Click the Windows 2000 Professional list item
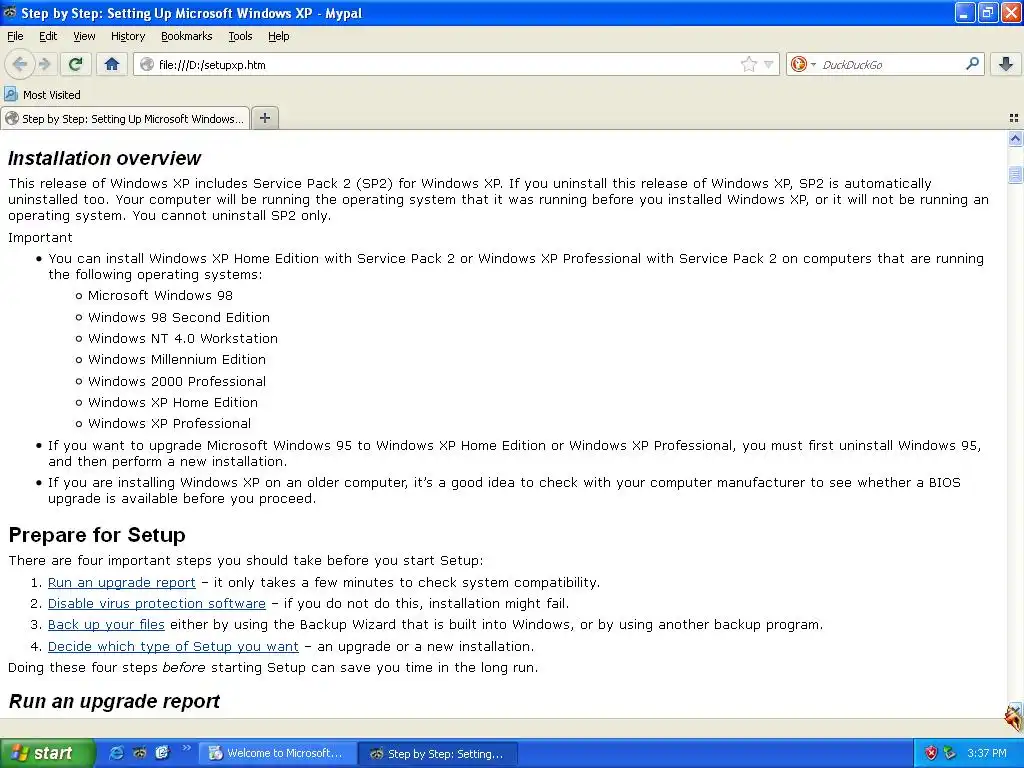The image size is (1024, 768). [x=177, y=381]
